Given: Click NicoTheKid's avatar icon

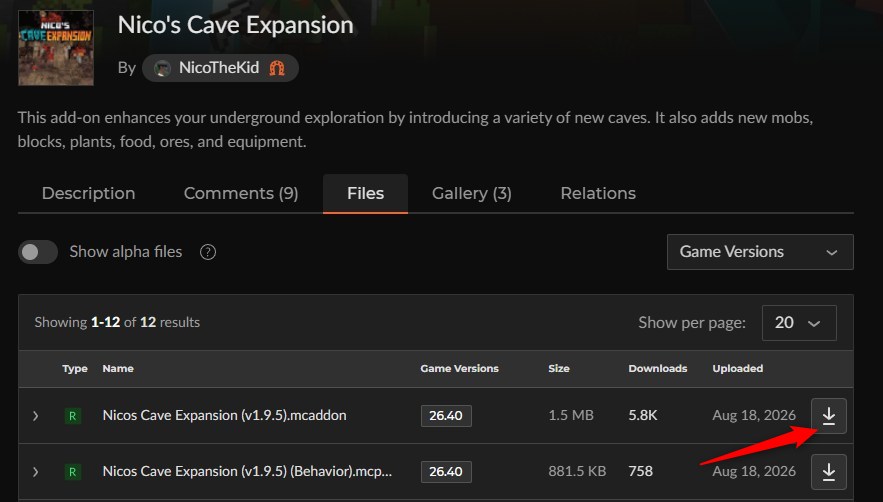Looking at the screenshot, I should click(x=162, y=68).
